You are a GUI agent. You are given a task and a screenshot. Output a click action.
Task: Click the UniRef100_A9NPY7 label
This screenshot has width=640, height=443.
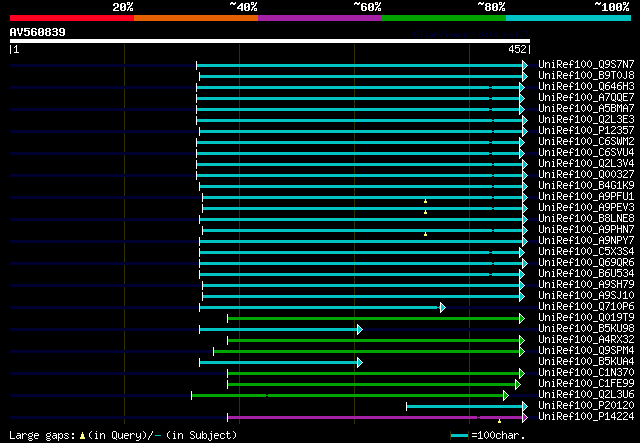586,240
